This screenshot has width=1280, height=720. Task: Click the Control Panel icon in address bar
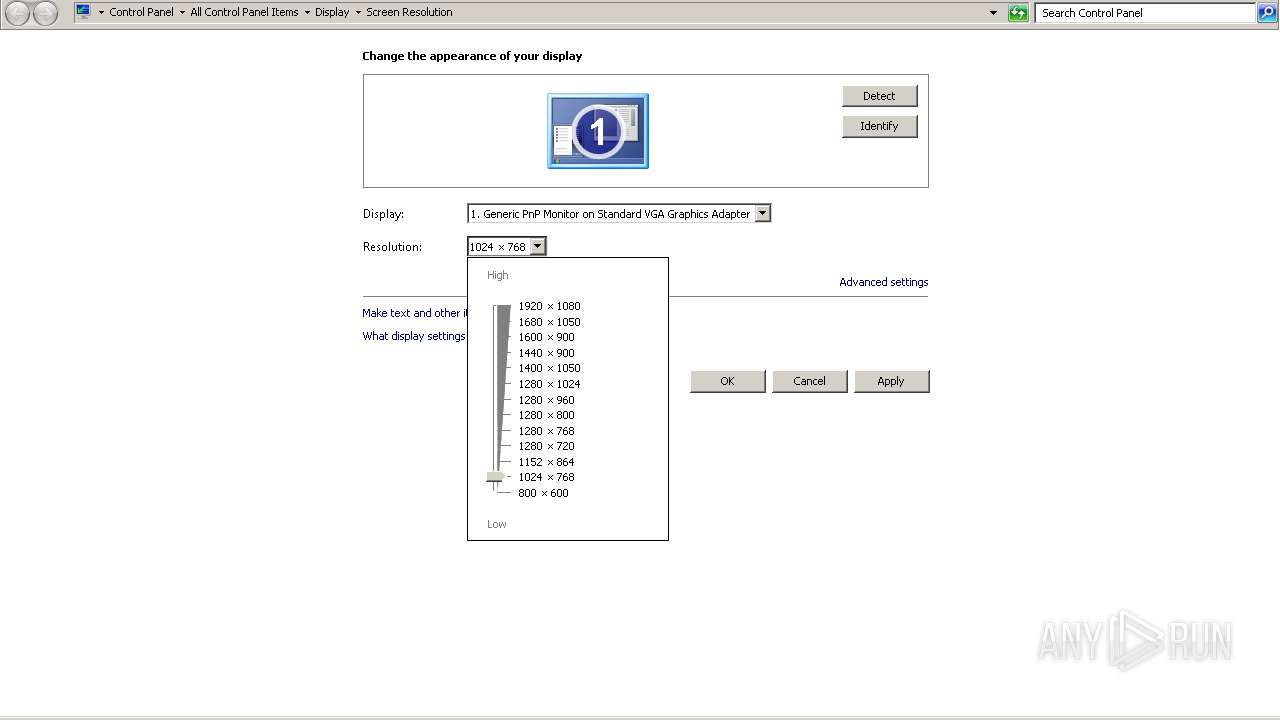click(x=83, y=12)
